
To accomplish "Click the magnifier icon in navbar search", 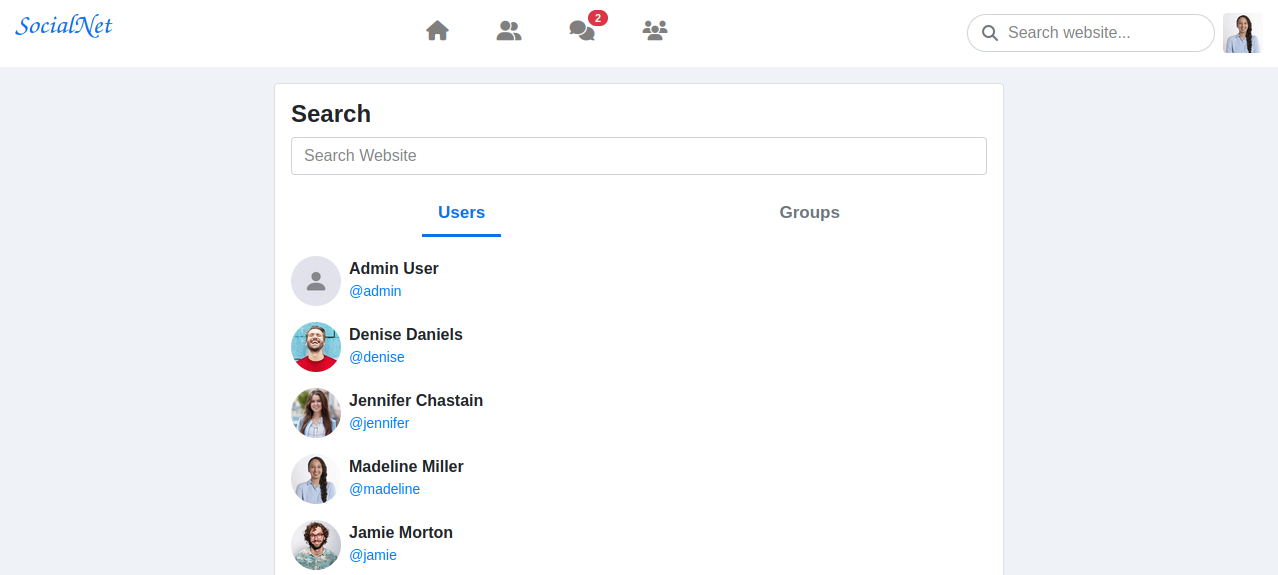I will [x=990, y=33].
